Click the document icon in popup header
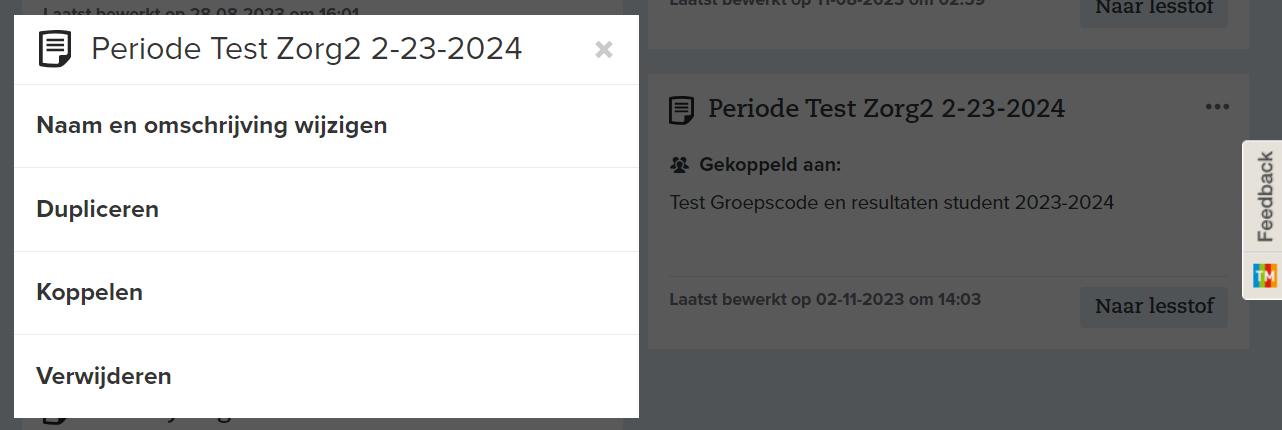 pyautogui.click(x=55, y=49)
